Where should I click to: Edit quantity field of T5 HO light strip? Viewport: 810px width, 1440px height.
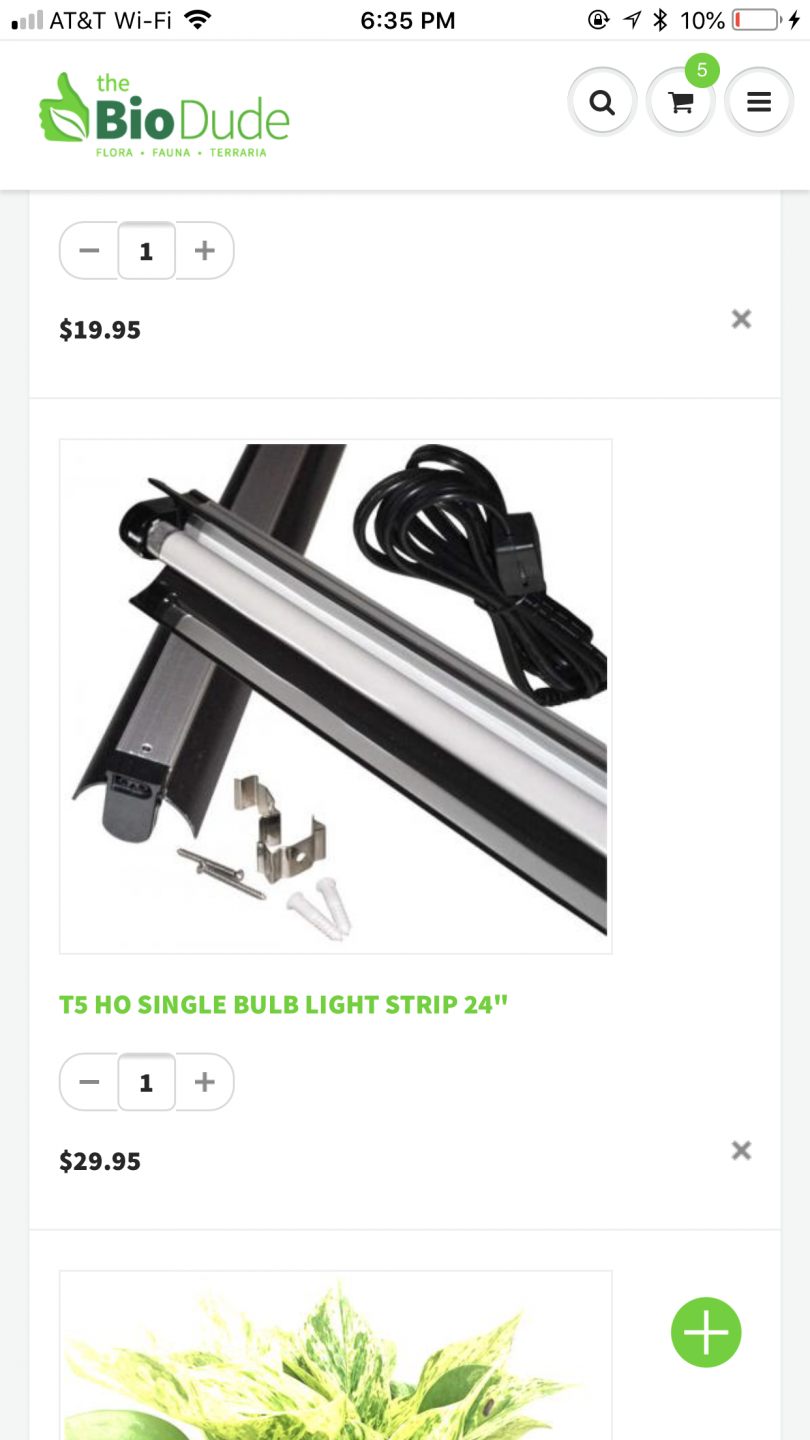tap(146, 1082)
